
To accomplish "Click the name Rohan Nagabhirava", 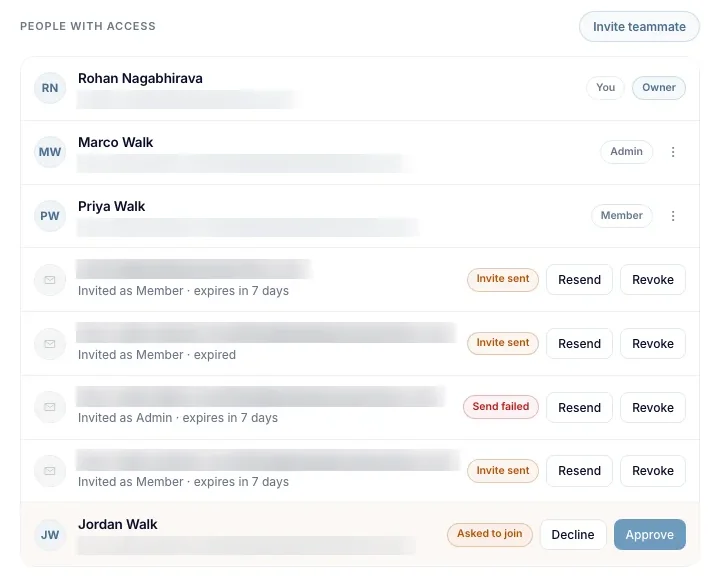I will pos(140,79).
